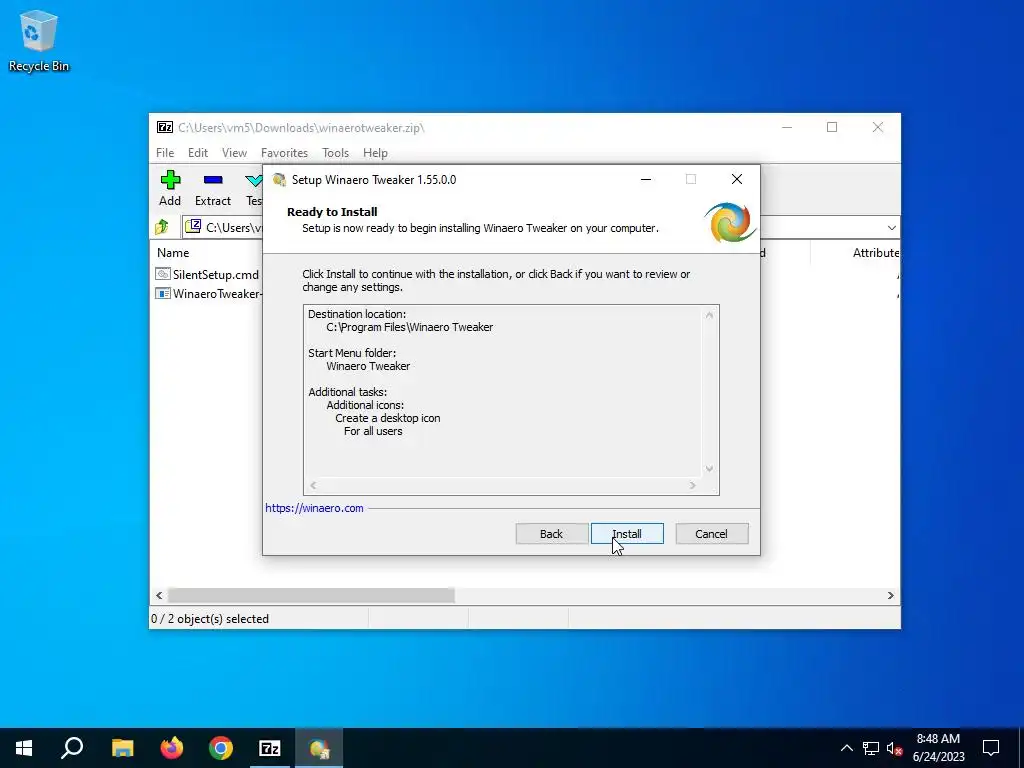Viewport: 1024px width, 768px height.
Task: Click the setup window title icon
Action: [x=280, y=180]
